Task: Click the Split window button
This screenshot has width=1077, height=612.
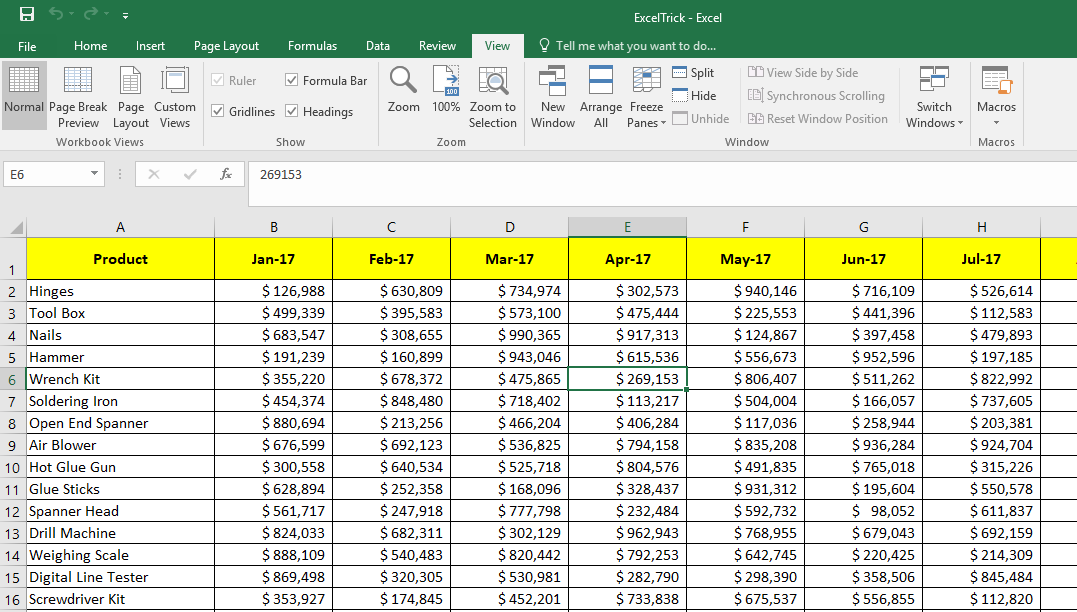Action: click(x=693, y=73)
